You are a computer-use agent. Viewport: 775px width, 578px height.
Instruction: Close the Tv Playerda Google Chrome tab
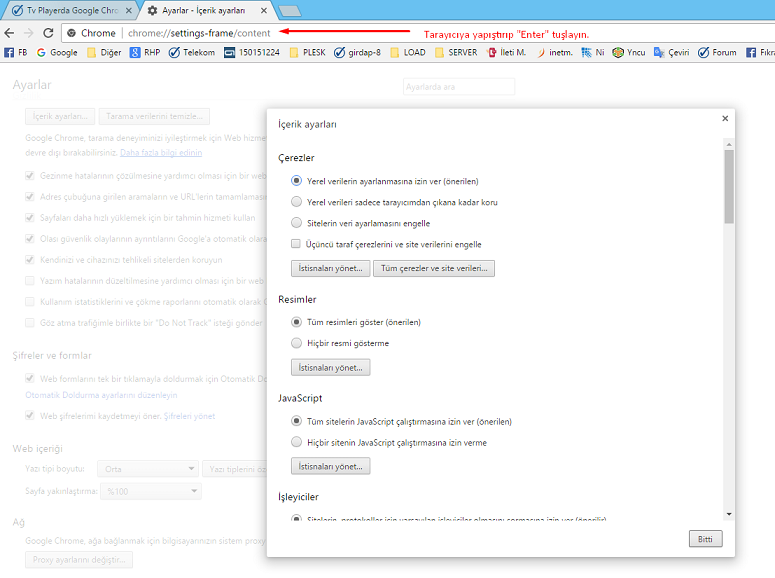129,10
